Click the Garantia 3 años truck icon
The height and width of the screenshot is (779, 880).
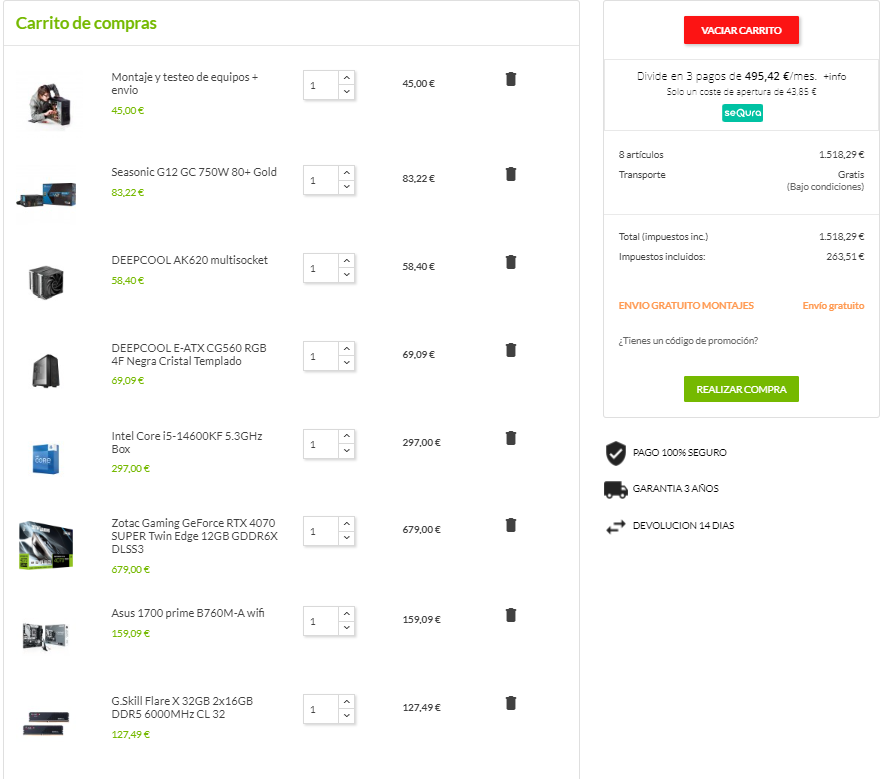[x=616, y=489]
